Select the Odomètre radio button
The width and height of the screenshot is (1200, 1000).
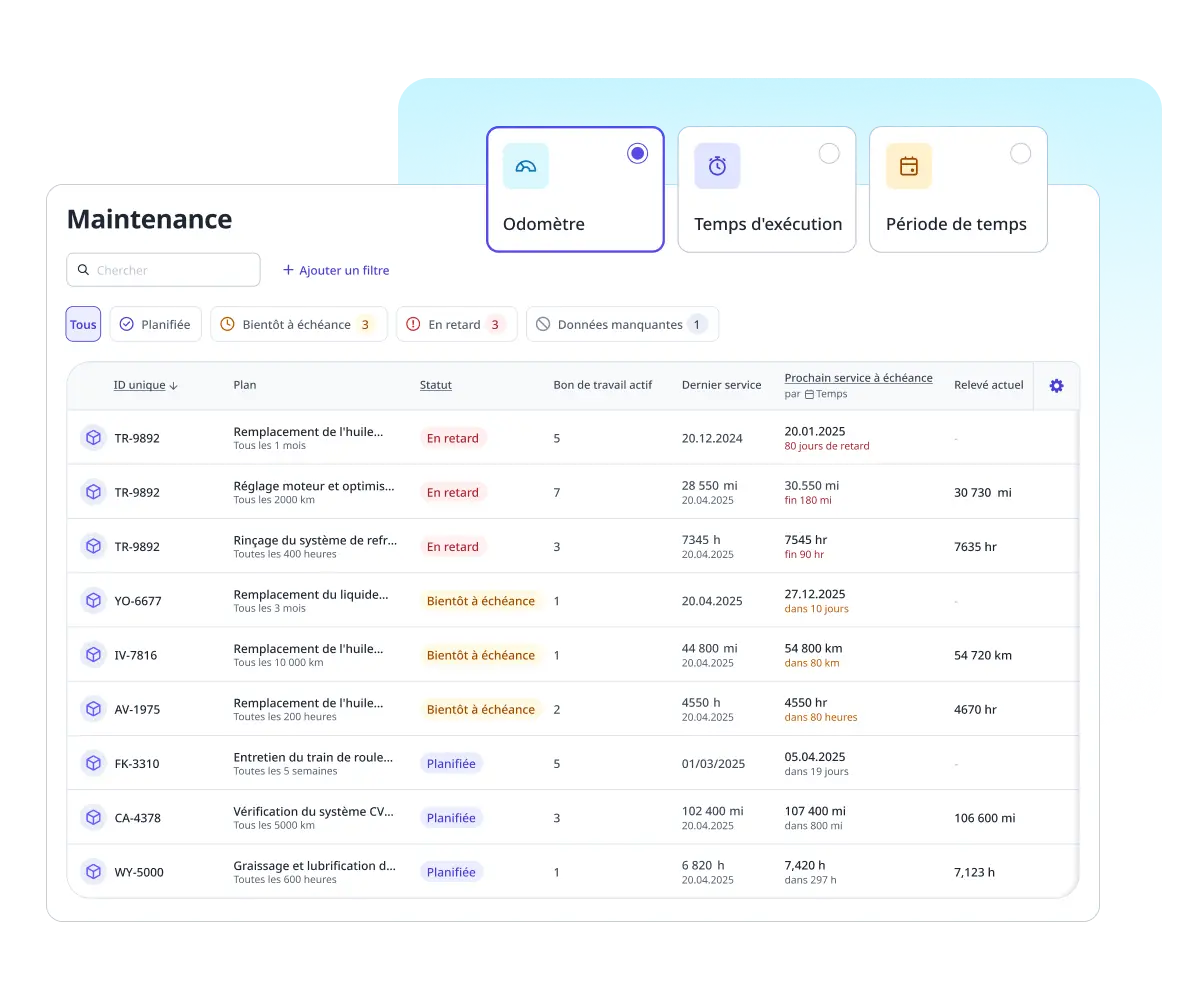[x=637, y=153]
